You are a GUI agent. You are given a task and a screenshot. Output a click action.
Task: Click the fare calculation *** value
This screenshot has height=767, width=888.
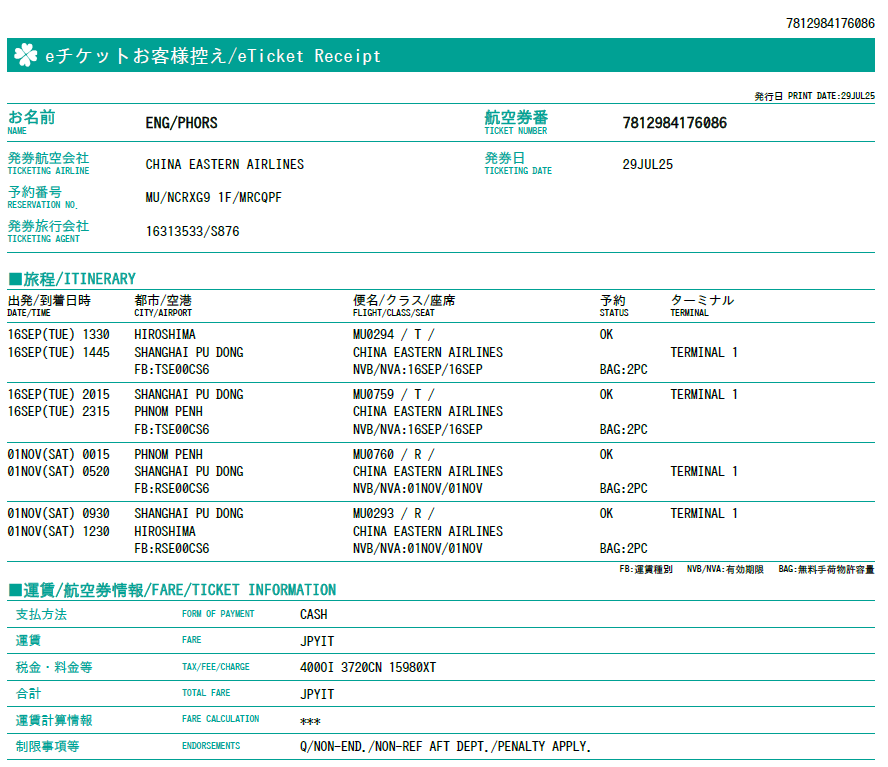tap(310, 721)
